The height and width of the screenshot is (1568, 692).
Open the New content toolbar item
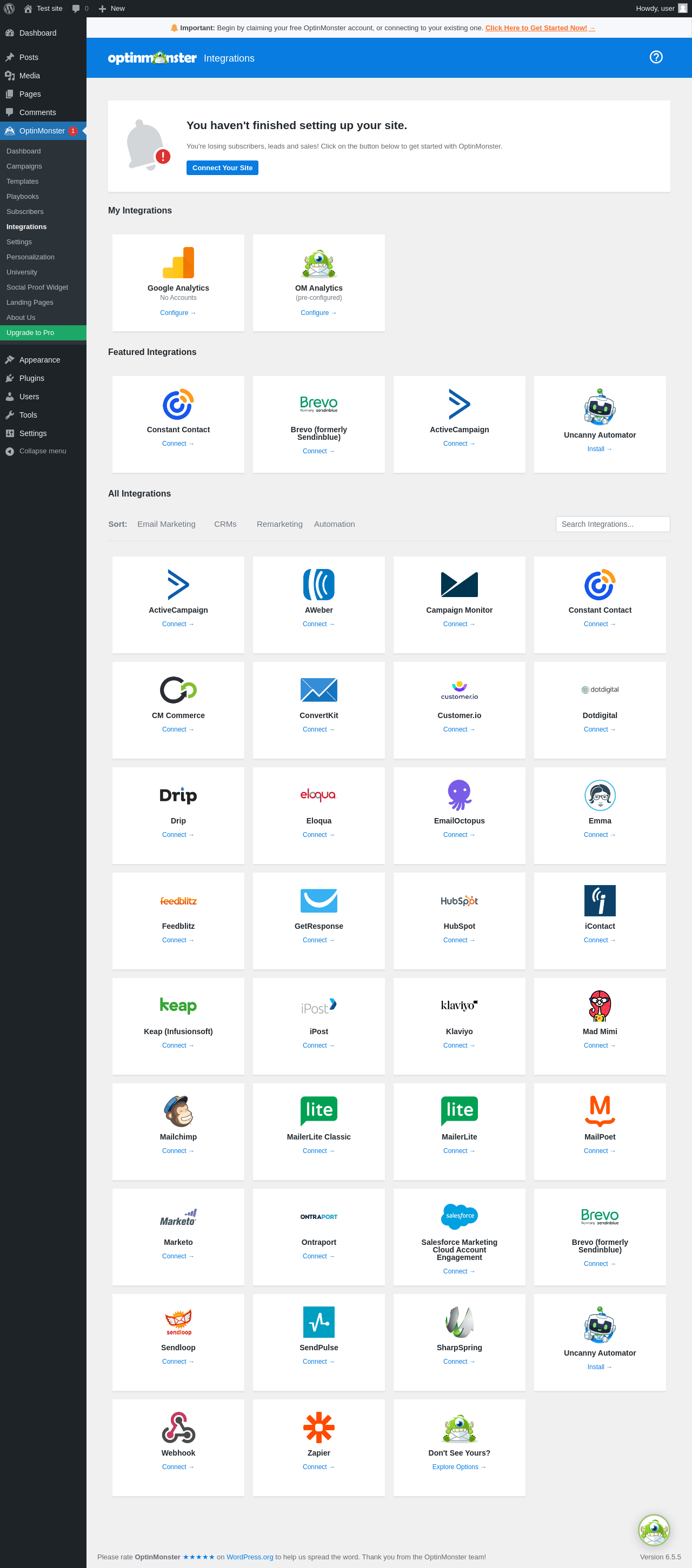pyautogui.click(x=111, y=9)
